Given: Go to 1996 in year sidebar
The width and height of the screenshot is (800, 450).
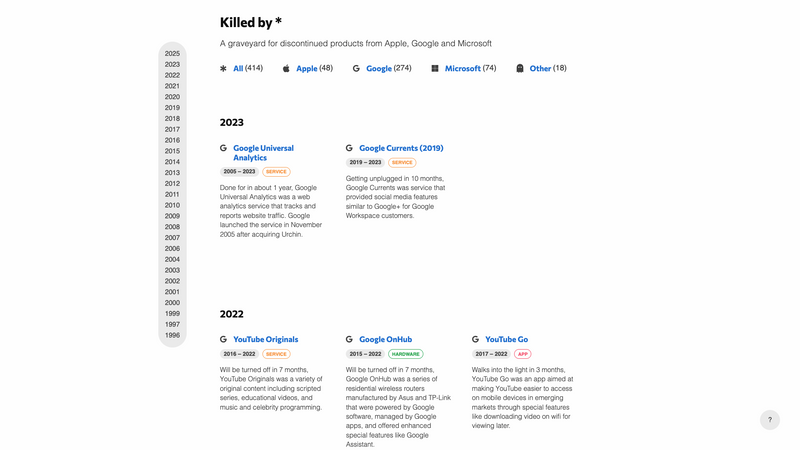Looking at the screenshot, I should click(172, 335).
